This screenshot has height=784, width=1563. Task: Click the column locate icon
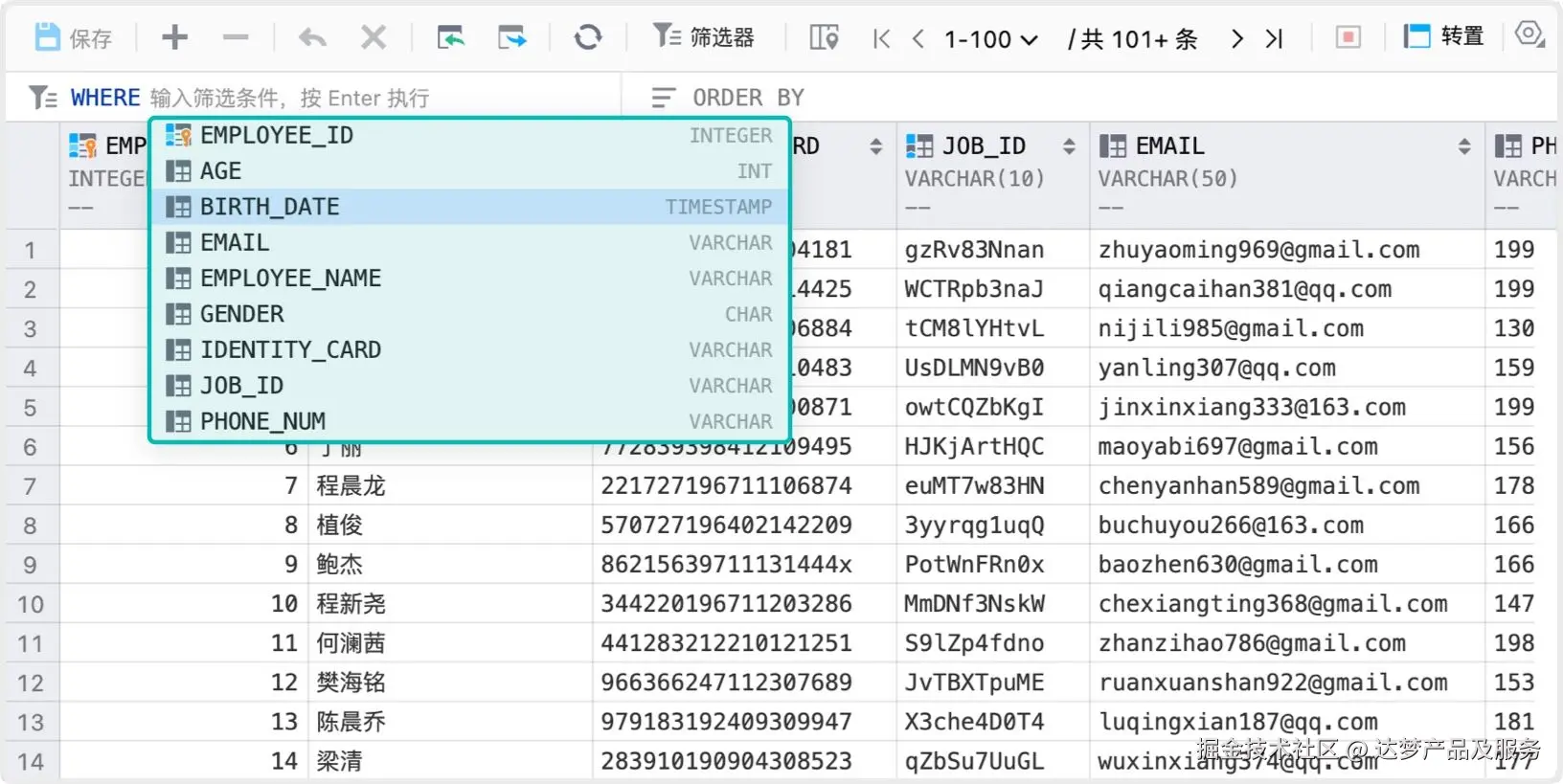point(824,38)
